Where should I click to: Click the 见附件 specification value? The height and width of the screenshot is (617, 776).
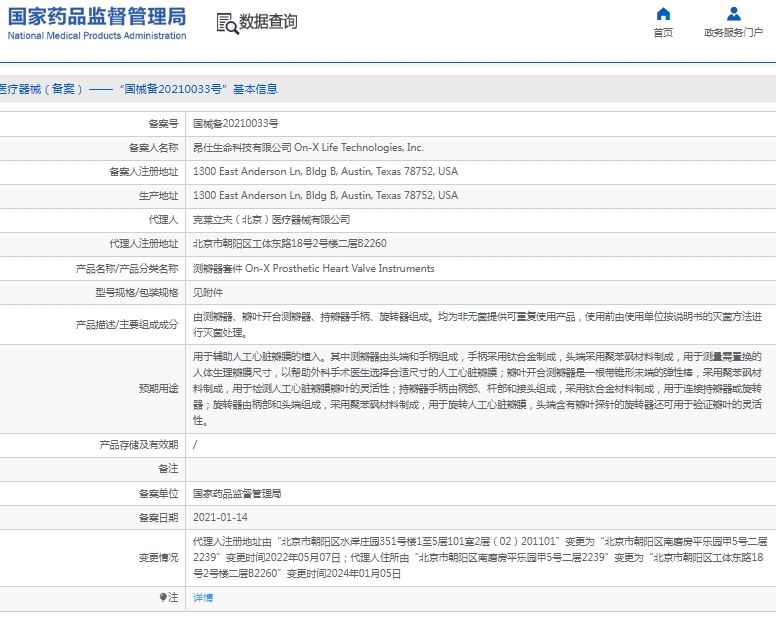click(208, 292)
